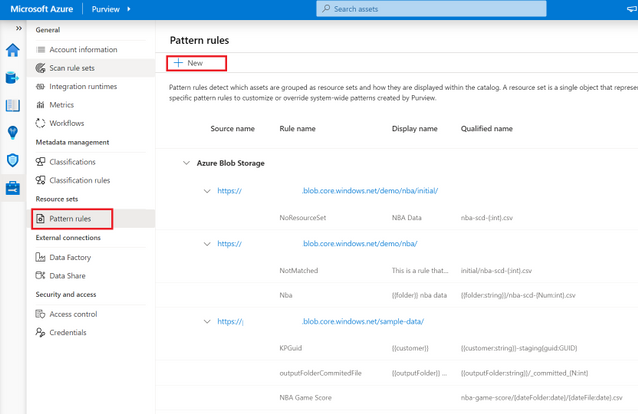638x414 pixels.
Task: Open the Management briefcase icon in rail
Action: click(x=13, y=188)
